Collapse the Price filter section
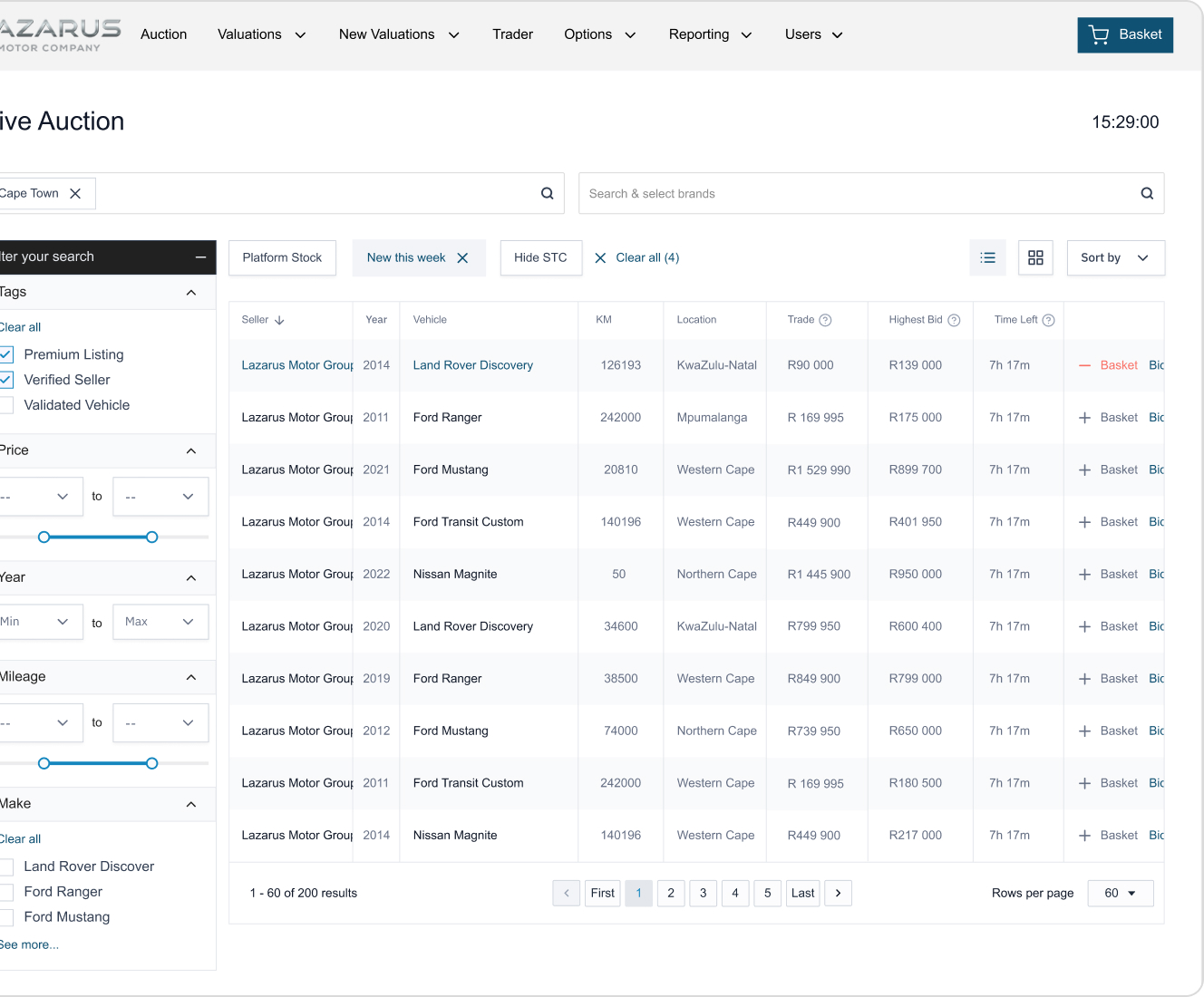Screen dimensions: 1204x997 click(x=191, y=451)
